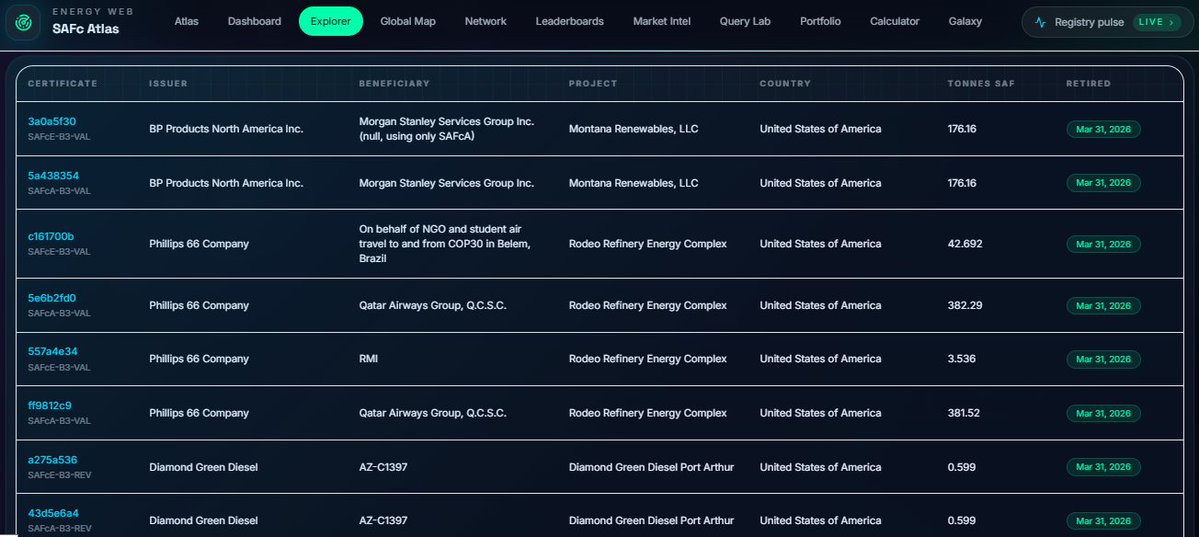Click the SAFc Atlas radar logo icon
1199x537 pixels.
click(x=23, y=22)
